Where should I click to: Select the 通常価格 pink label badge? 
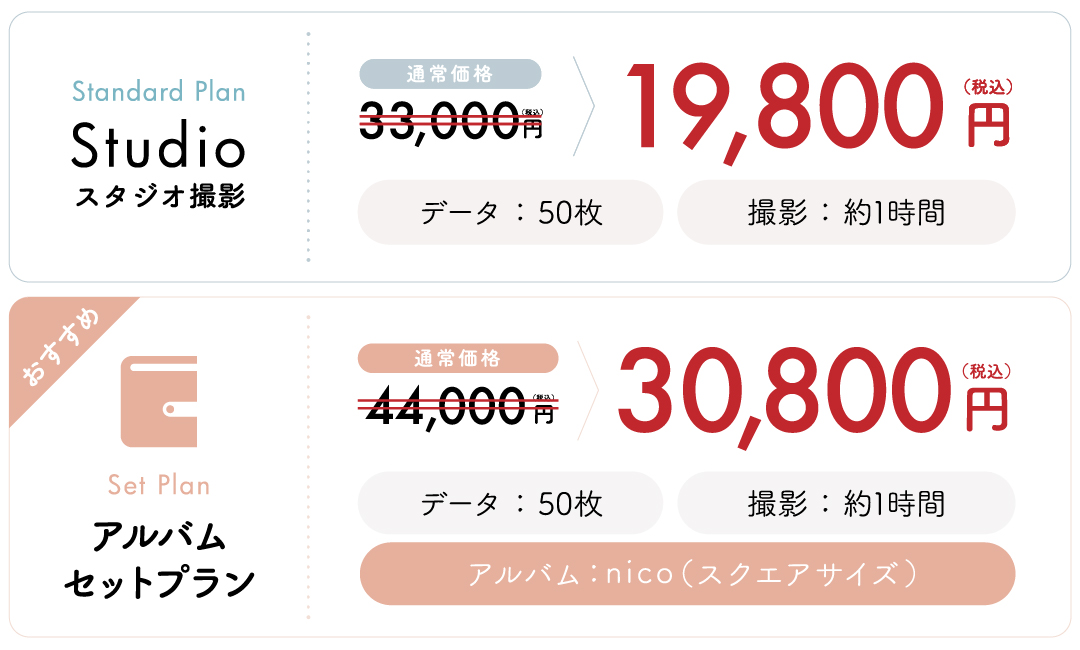pos(458,358)
